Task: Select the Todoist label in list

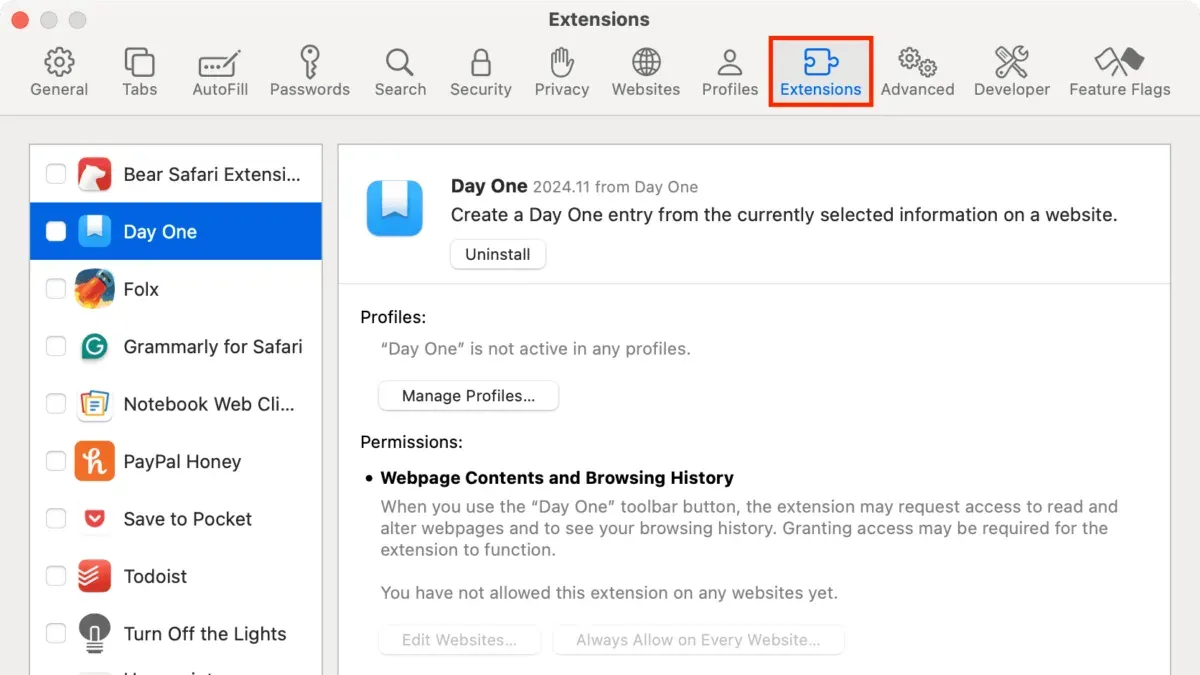Action: [155, 576]
